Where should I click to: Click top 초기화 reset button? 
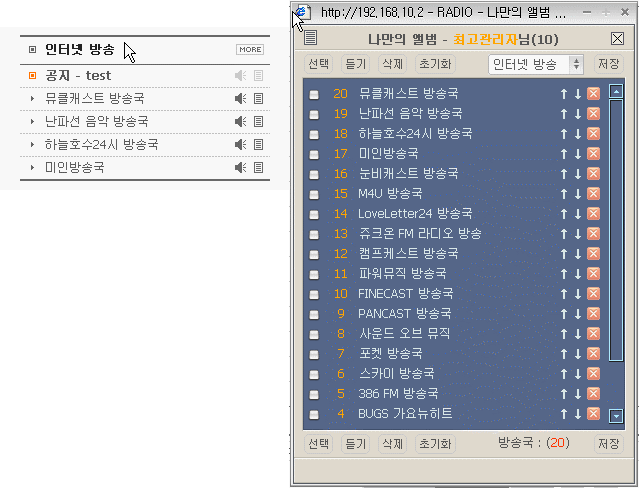pos(435,64)
